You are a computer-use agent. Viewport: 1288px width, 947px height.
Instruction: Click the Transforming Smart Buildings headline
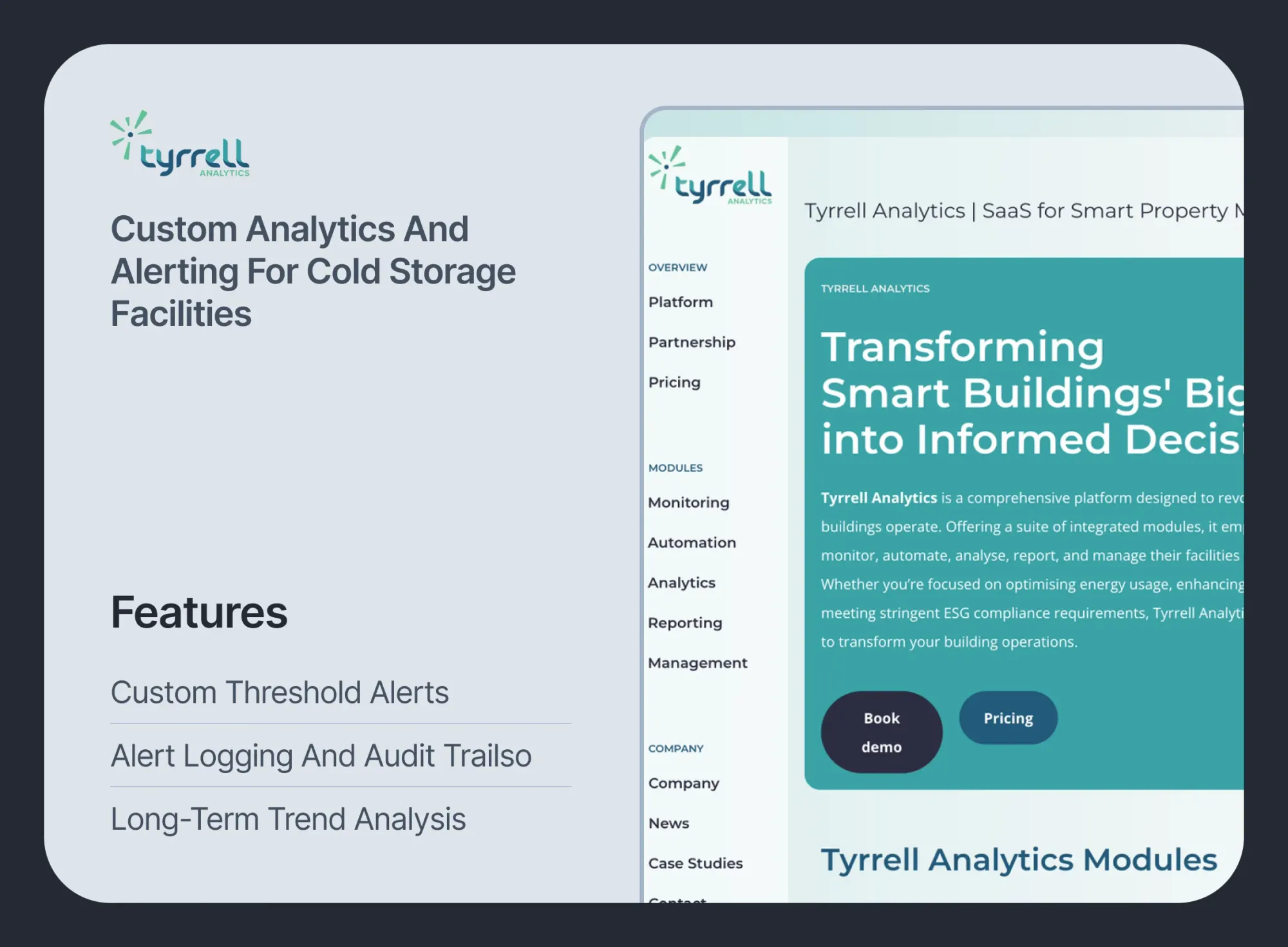(x=1030, y=393)
